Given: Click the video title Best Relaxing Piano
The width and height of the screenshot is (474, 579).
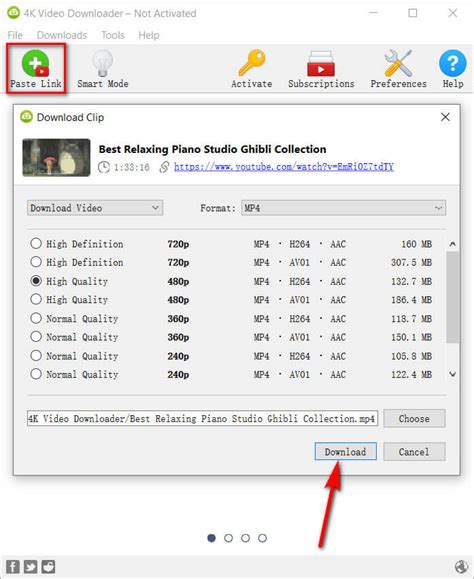Looking at the screenshot, I should click(212, 149).
